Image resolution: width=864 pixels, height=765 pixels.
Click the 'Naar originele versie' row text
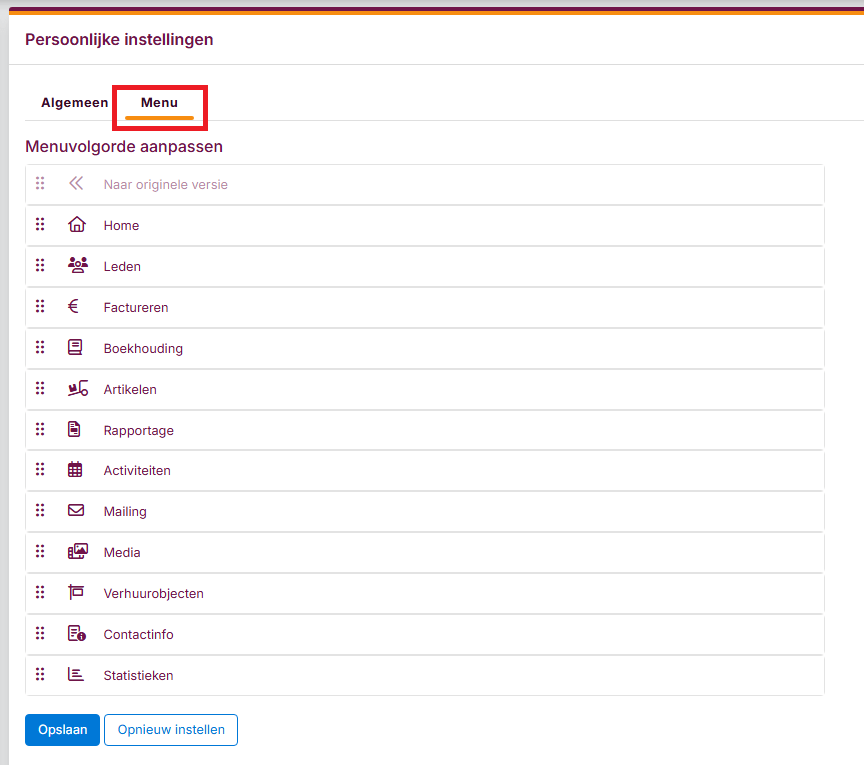[x=165, y=184]
